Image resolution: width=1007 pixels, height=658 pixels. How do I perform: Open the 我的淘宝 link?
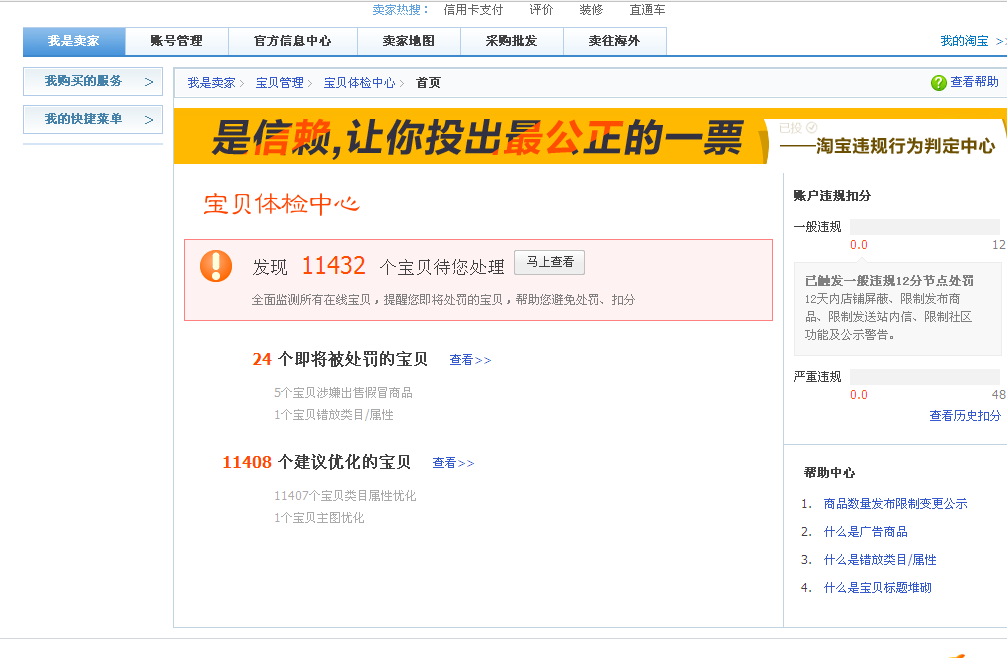point(964,41)
